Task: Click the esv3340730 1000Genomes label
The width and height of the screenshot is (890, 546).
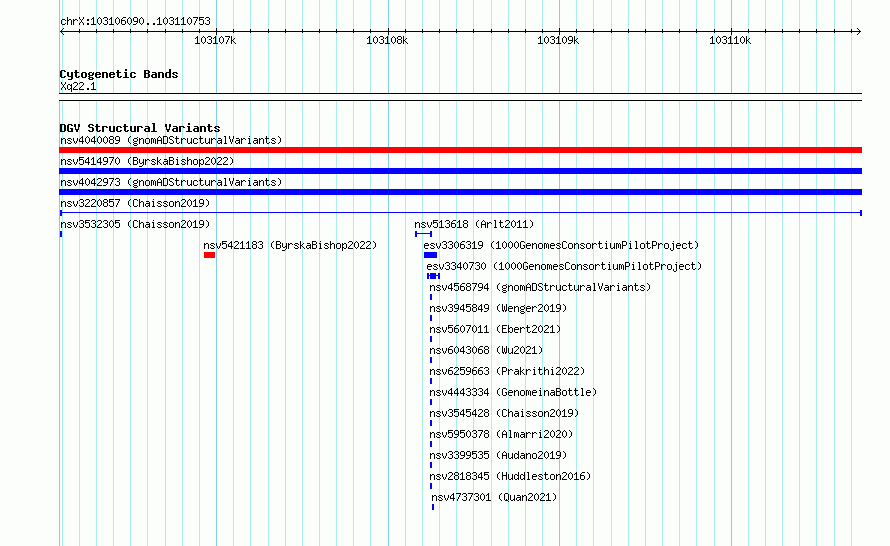Action: (x=564, y=266)
